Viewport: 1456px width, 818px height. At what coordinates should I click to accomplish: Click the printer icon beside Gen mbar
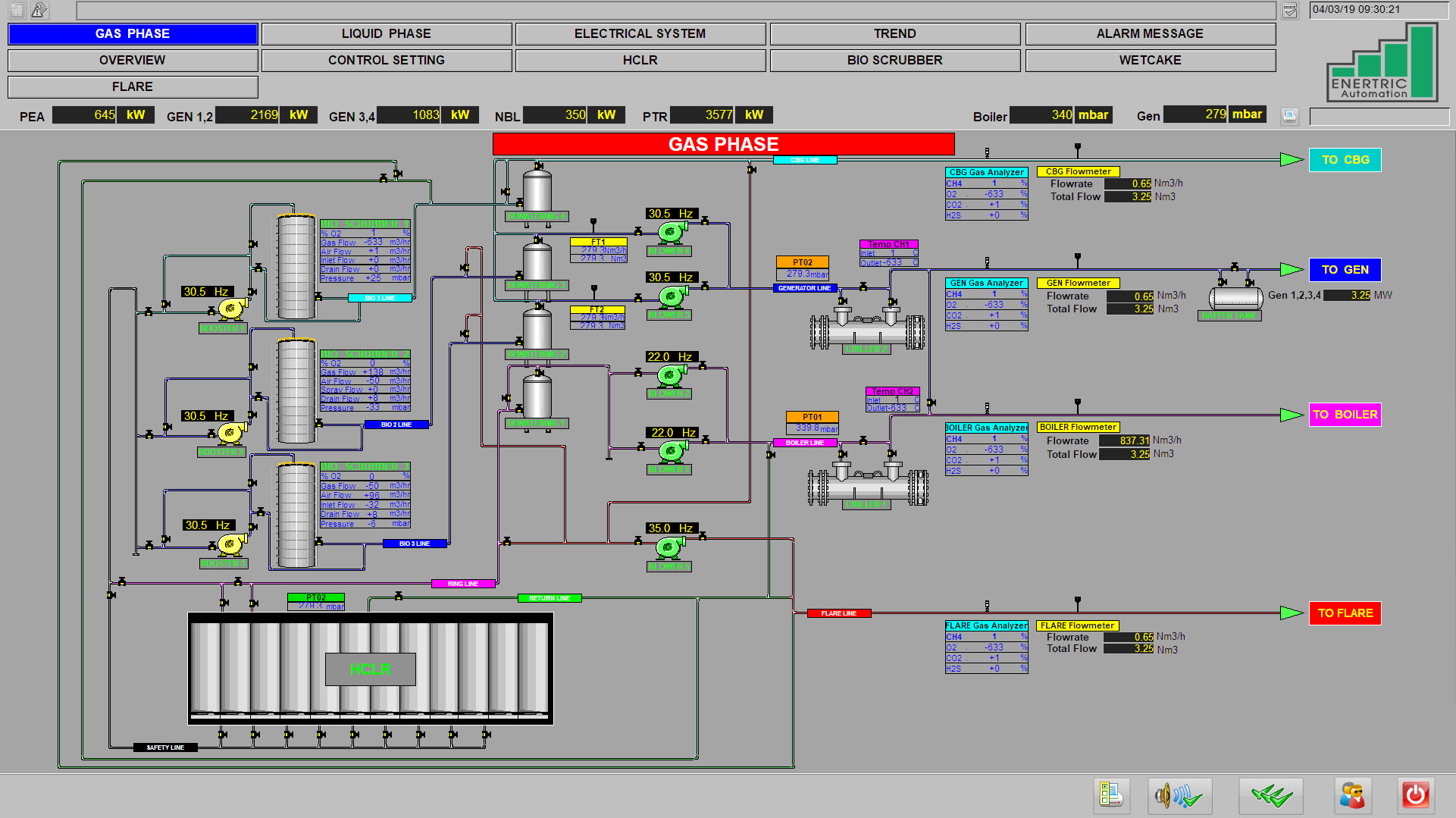(1289, 116)
